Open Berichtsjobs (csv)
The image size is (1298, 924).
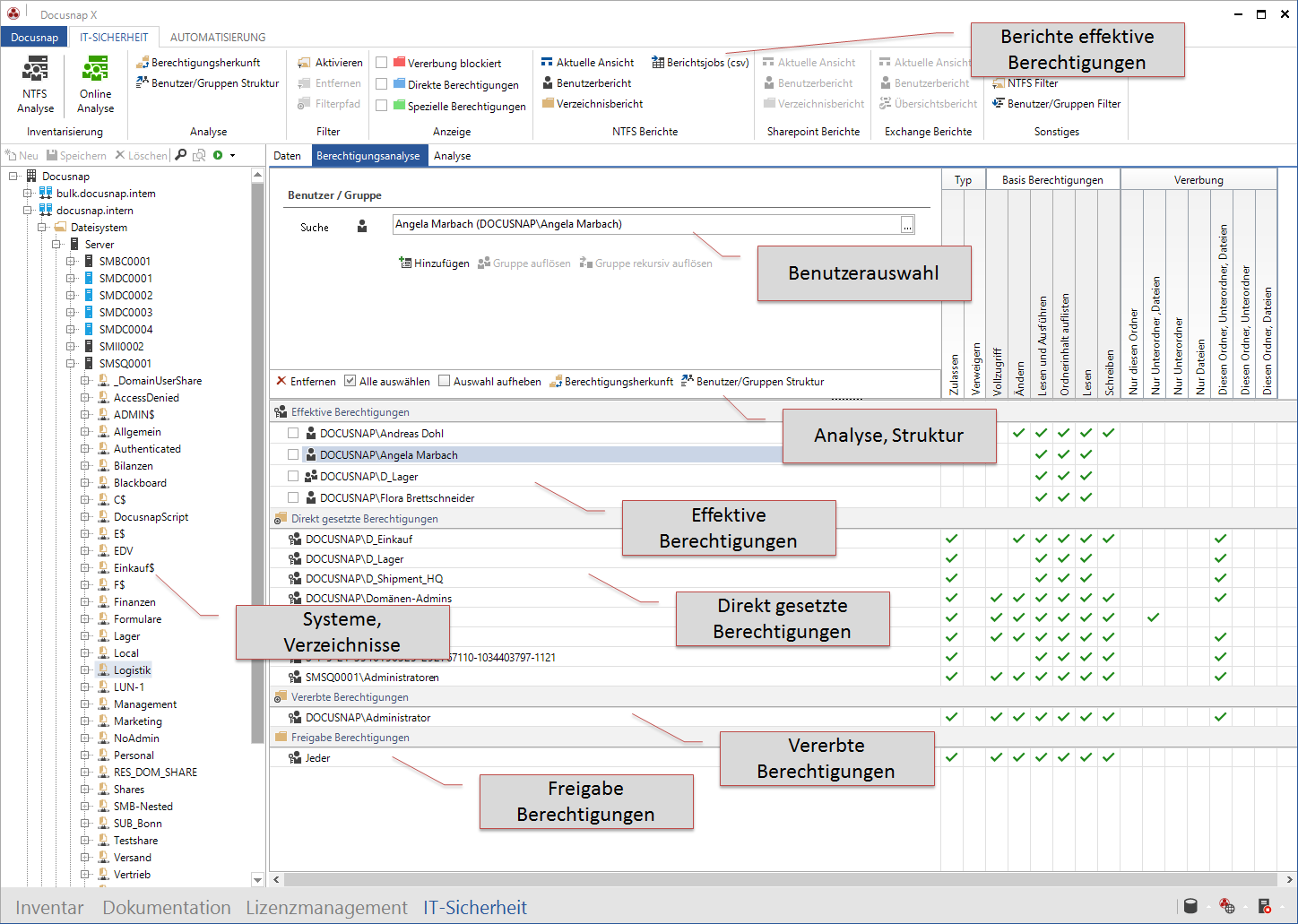tap(700, 63)
